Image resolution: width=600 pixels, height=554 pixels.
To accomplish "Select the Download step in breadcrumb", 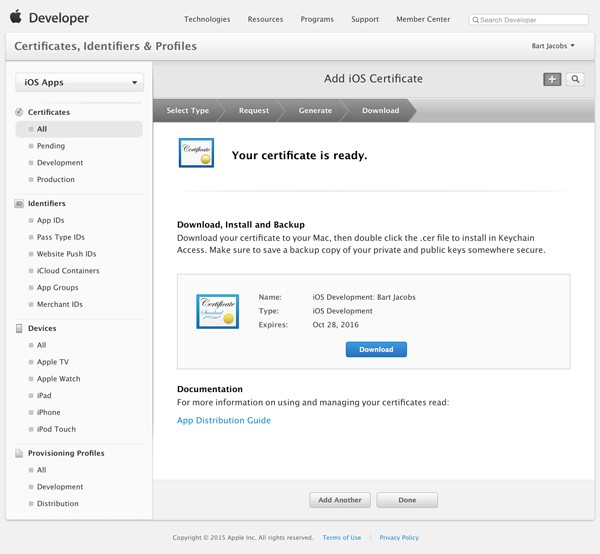I will (x=380, y=111).
